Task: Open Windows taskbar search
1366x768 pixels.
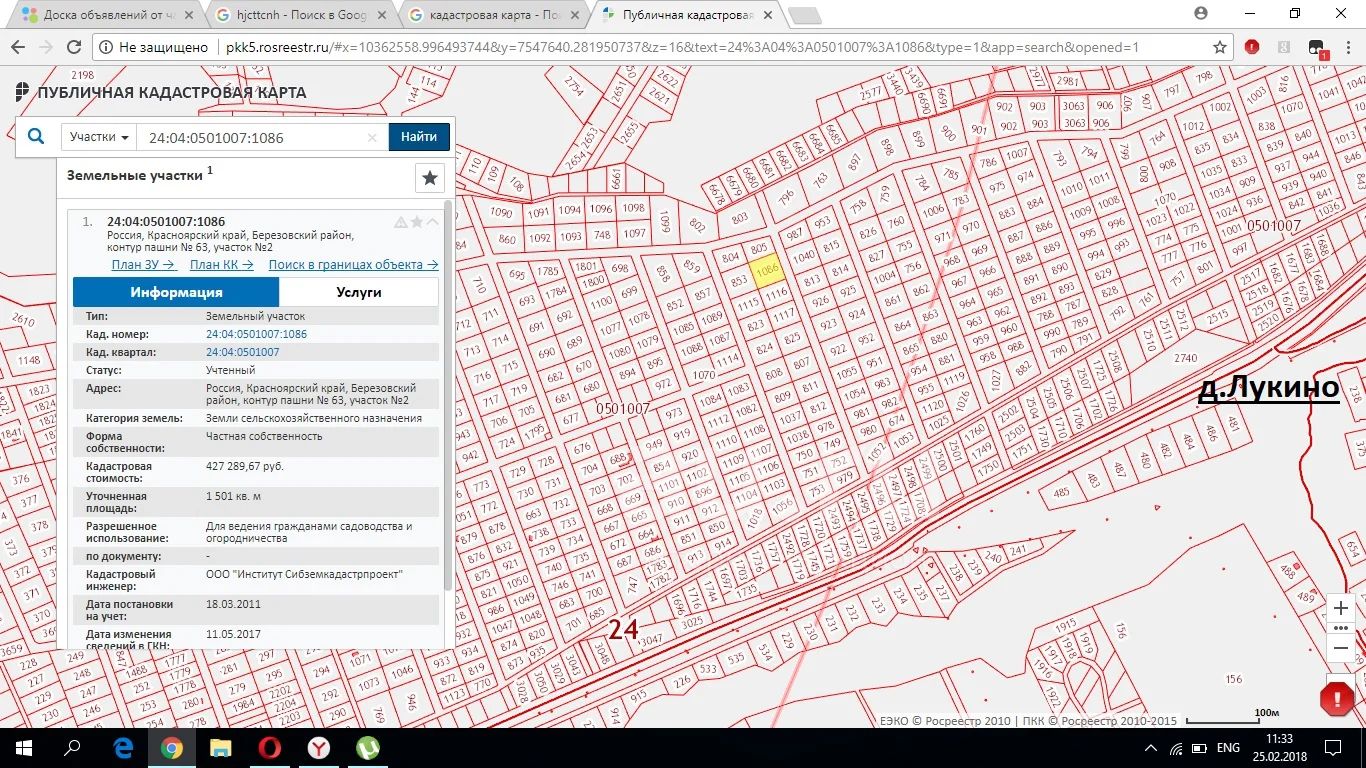Action: (x=72, y=747)
